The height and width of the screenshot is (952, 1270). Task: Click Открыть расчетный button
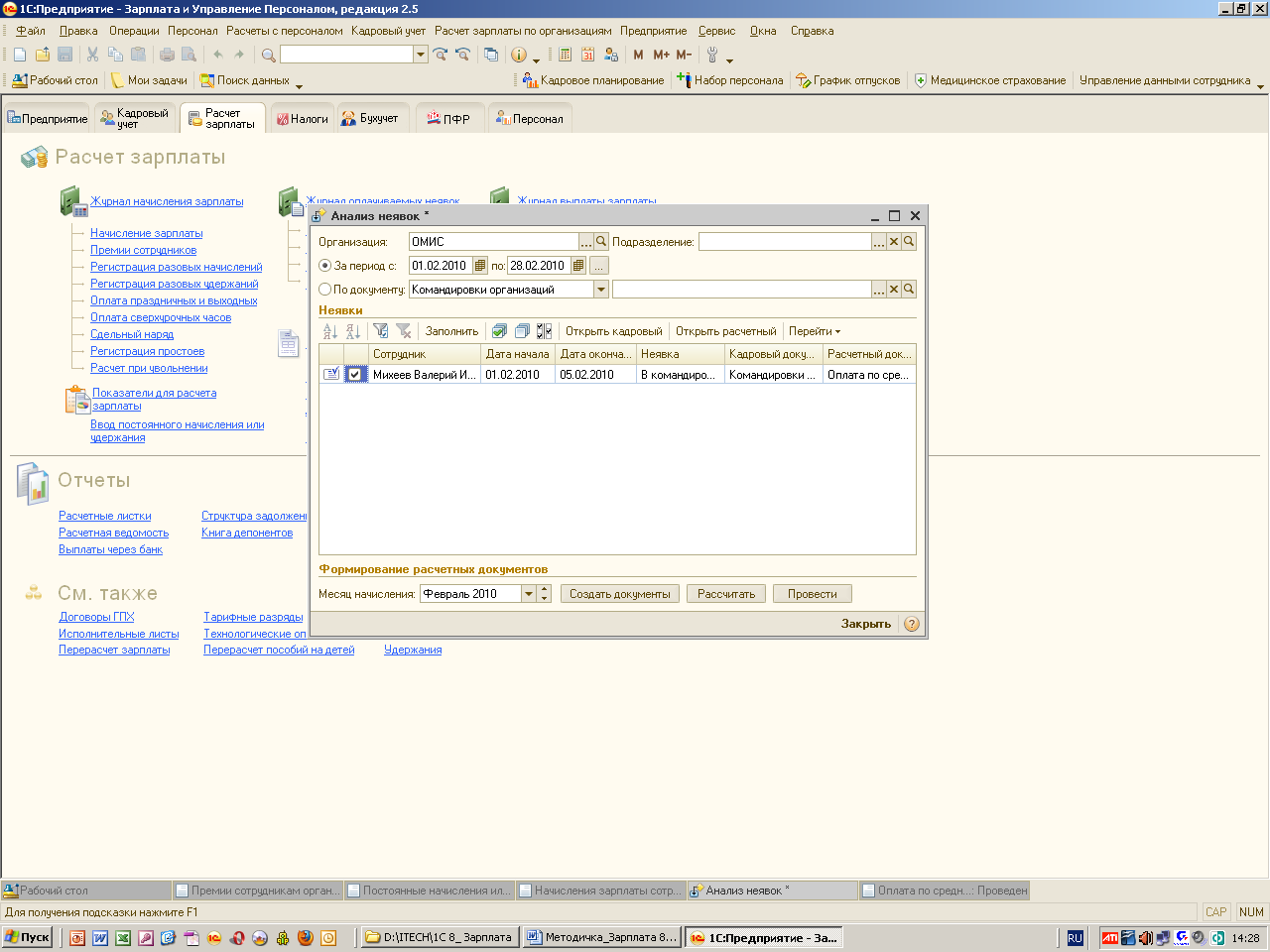click(726, 331)
